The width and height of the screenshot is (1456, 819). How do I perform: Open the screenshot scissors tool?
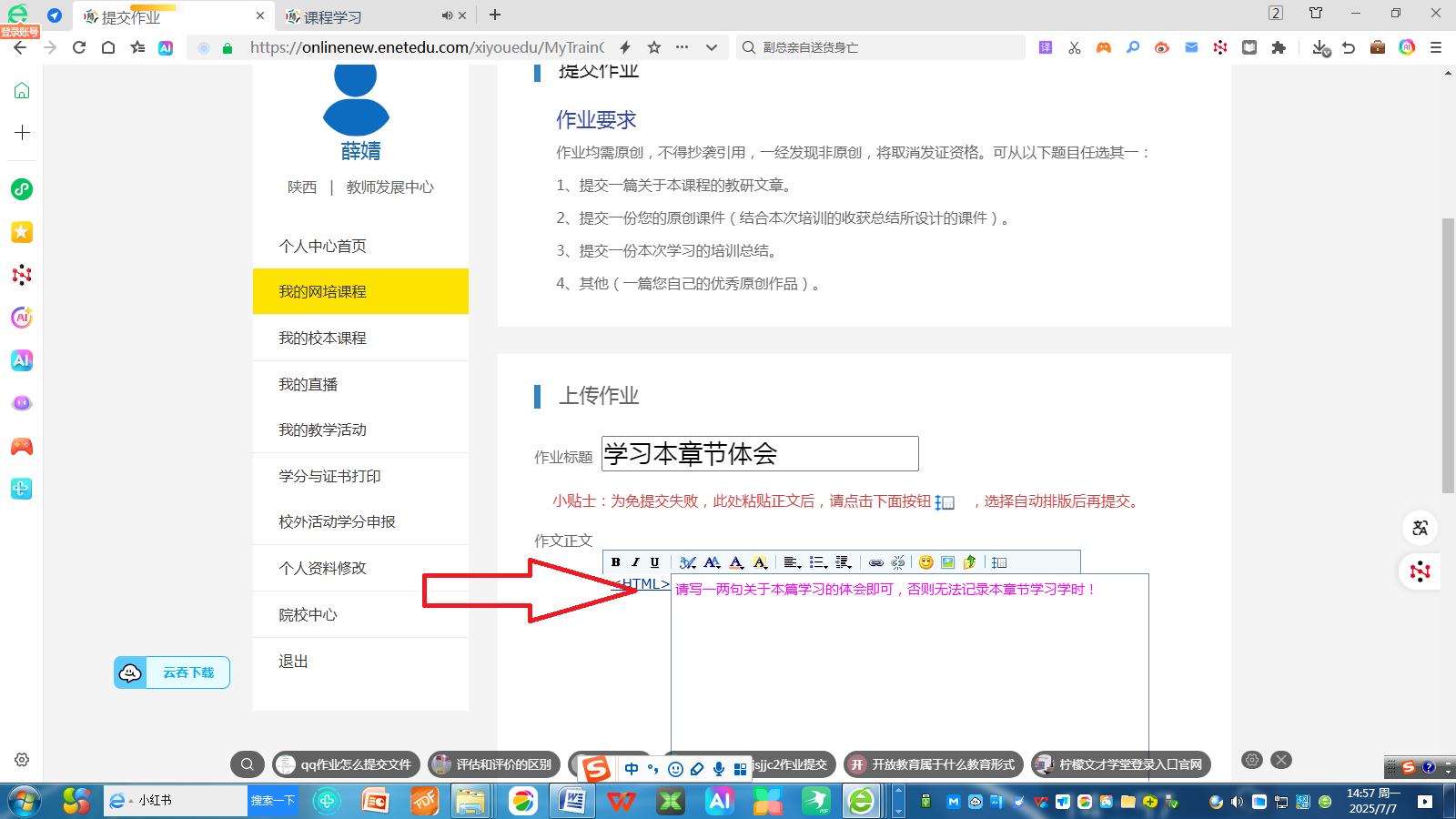pyautogui.click(x=1075, y=47)
